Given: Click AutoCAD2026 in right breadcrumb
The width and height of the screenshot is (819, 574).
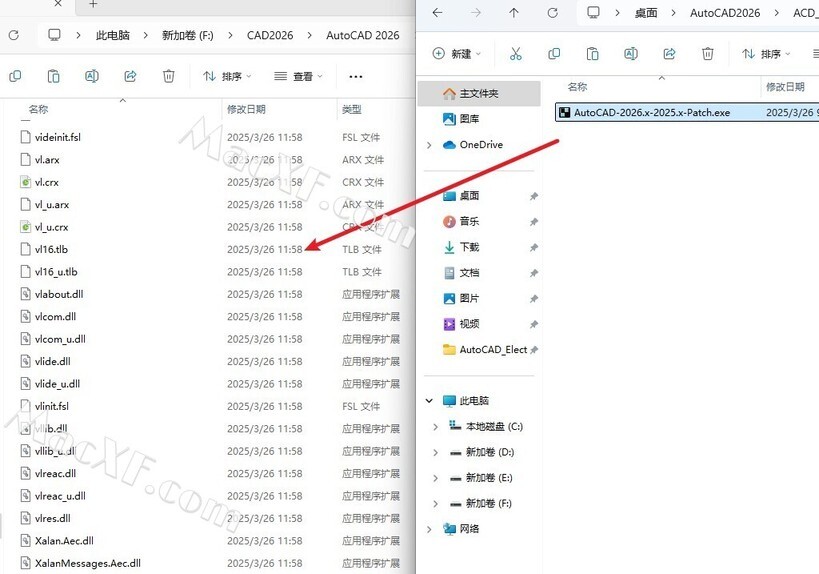Looking at the screenshot, I should pos(725,13).
